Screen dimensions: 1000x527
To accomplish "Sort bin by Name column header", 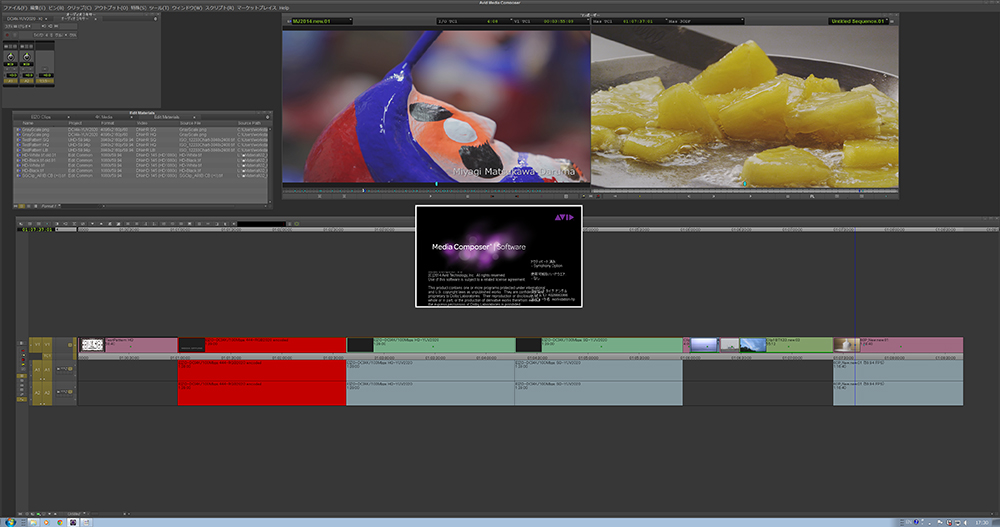I will click(x=27, y=123).
